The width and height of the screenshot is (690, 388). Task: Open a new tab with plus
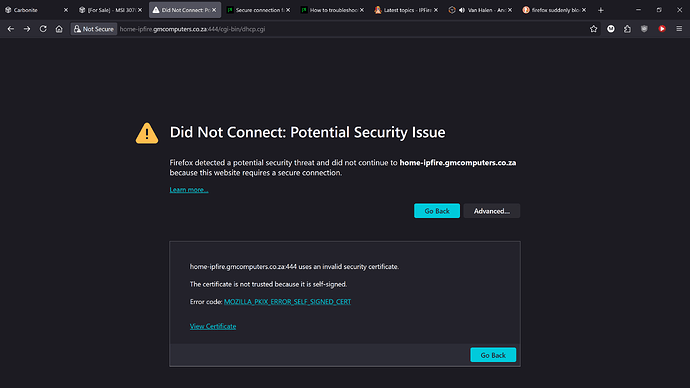(601, 10)
